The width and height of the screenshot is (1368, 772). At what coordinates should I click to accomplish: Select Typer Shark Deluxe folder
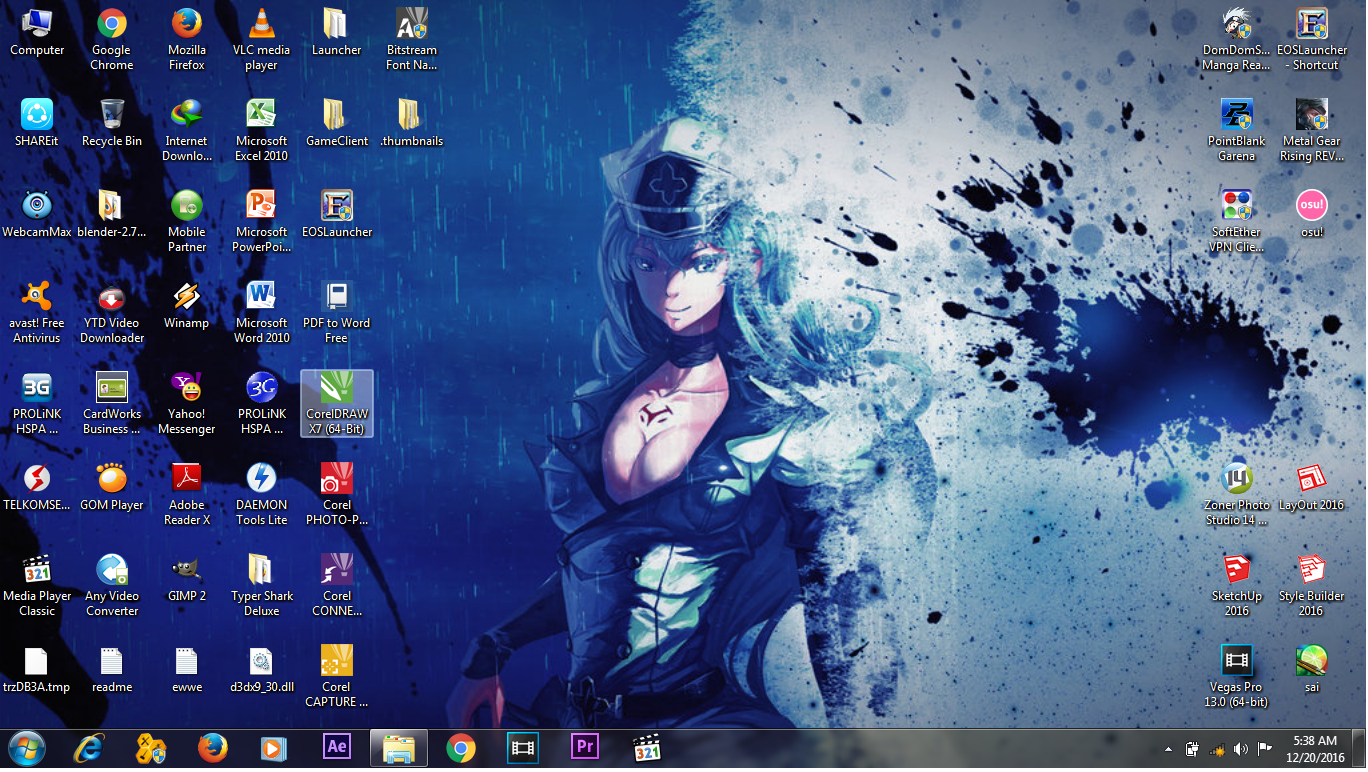point(261,585)
